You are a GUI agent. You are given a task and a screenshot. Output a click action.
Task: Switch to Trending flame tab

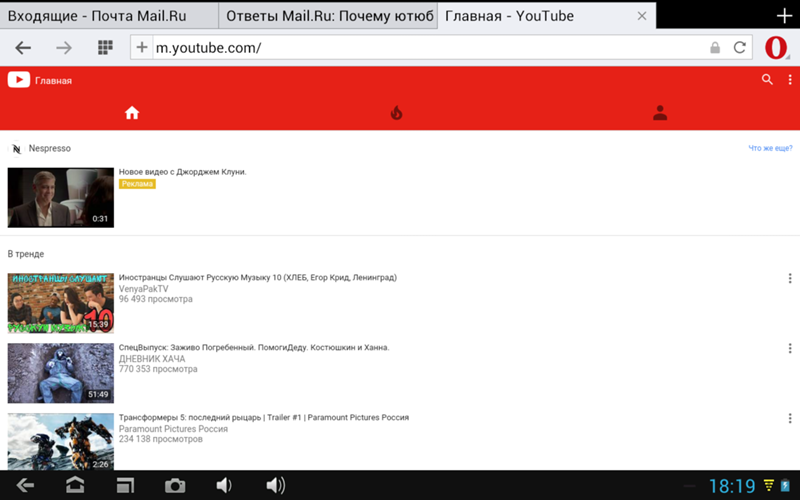click(396, 113)
